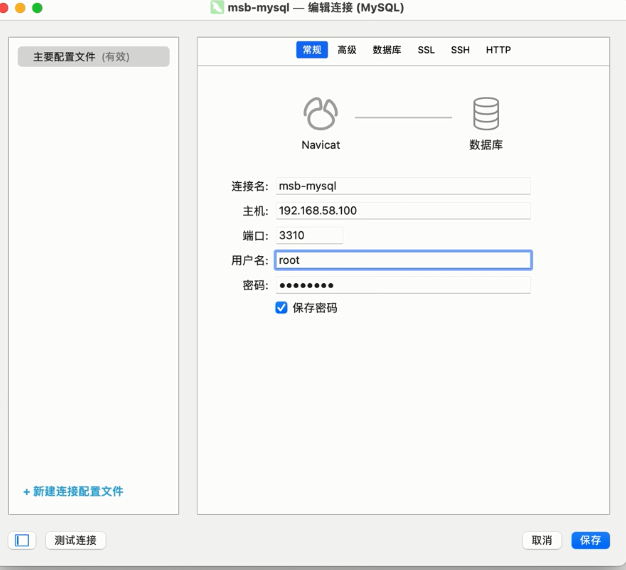The image size is (626, 570).
Task: Open the HTTP tab
Action: (x=498, y=50)
